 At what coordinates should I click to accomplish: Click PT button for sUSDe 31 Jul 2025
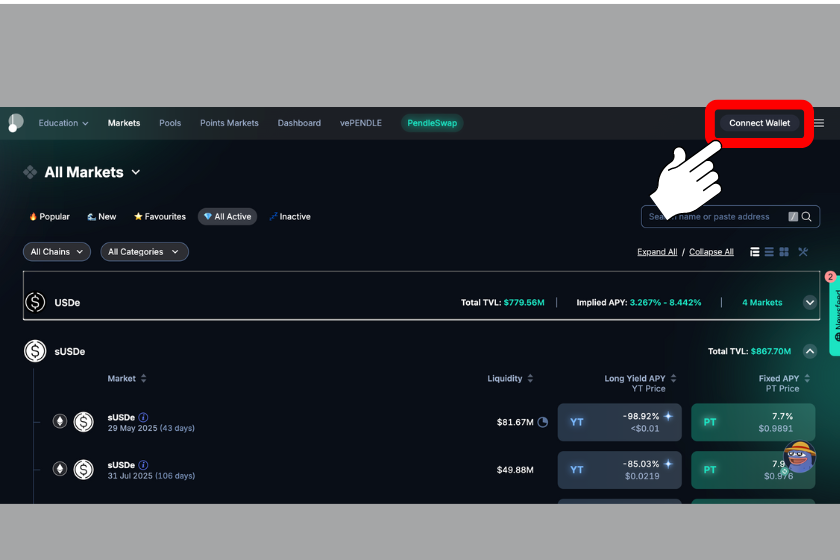[753, 470]
